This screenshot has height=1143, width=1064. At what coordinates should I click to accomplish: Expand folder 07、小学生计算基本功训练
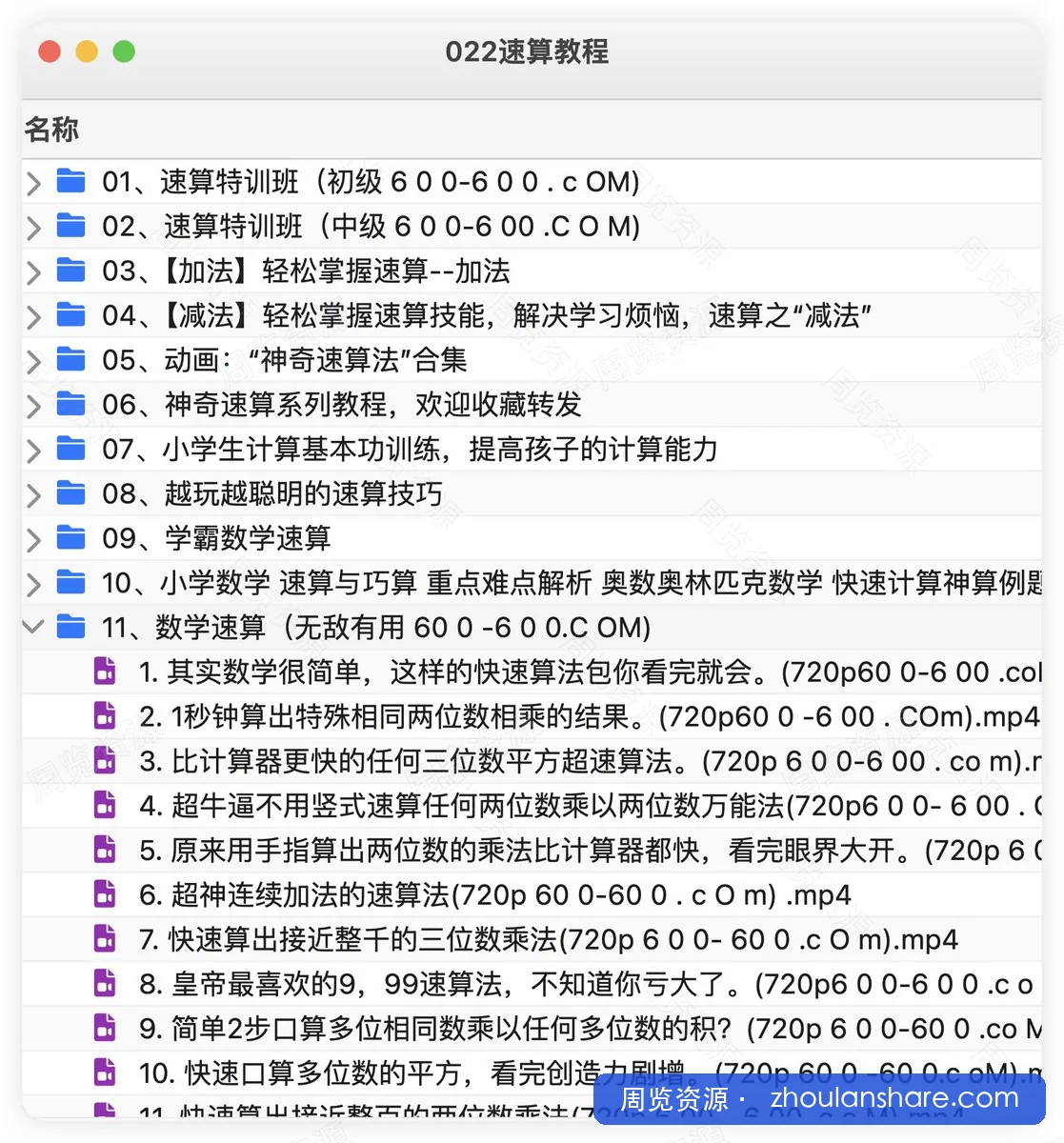point(34,451)
